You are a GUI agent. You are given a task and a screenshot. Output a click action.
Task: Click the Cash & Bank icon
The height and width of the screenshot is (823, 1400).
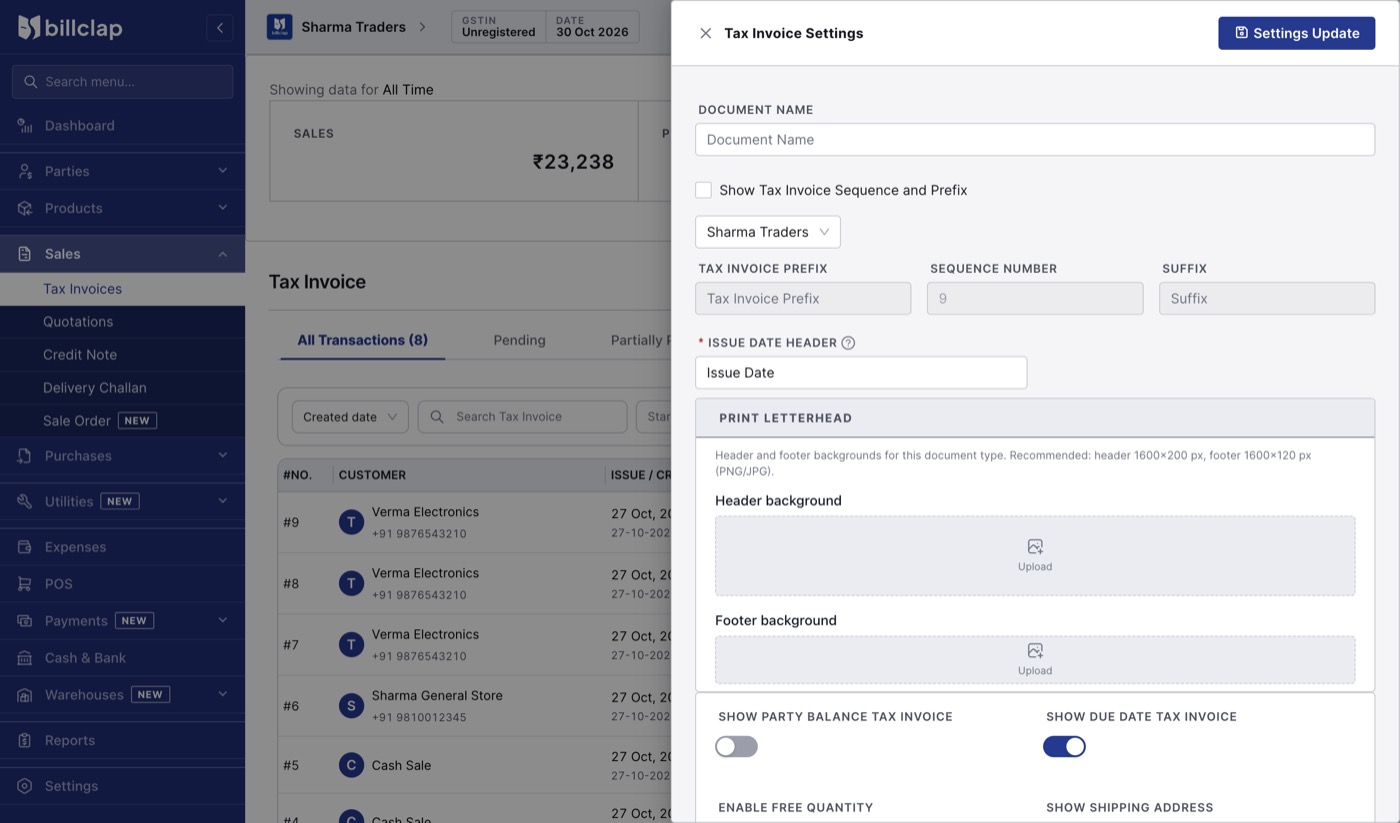[25, 657]
